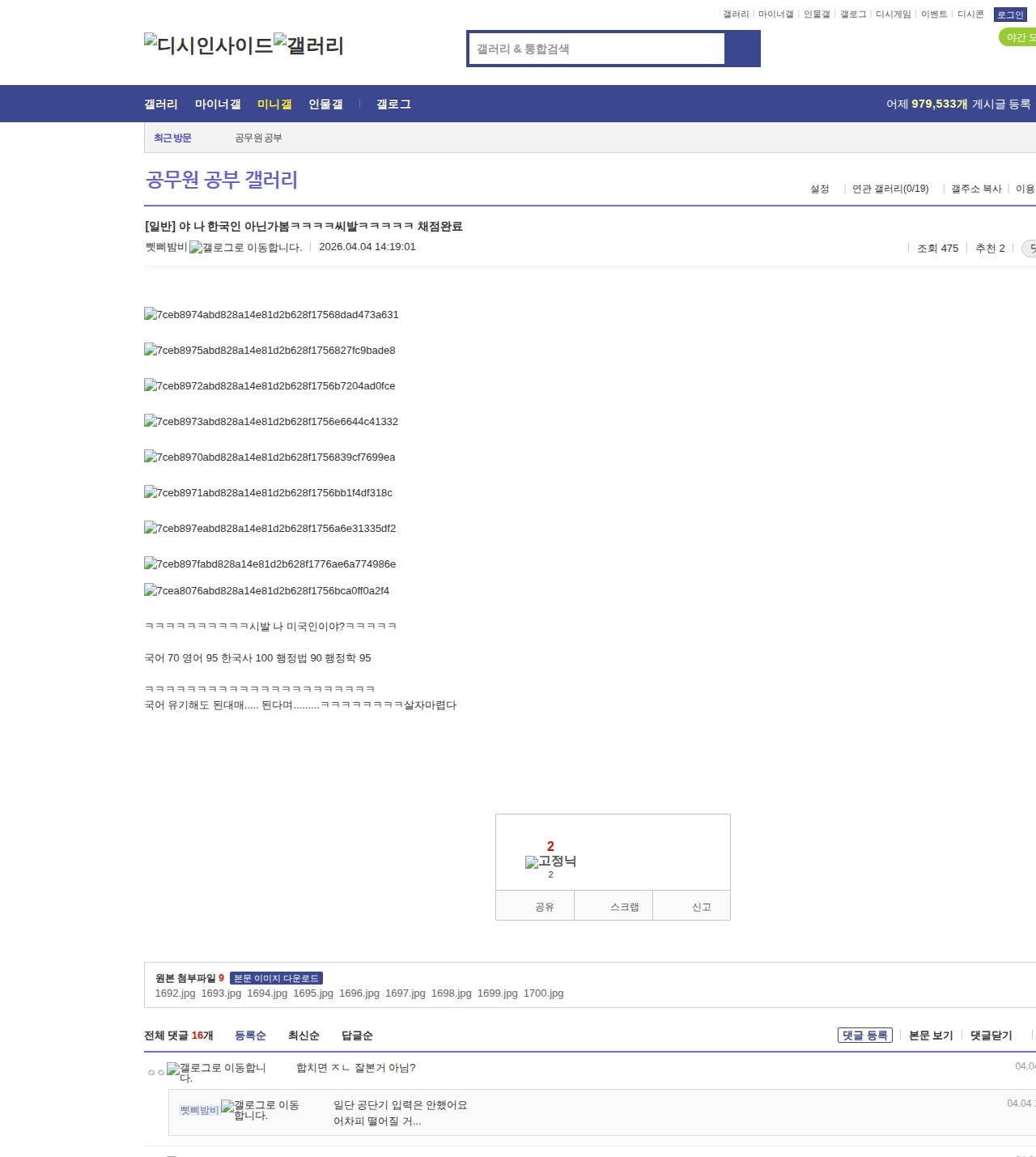1036x1157 pixels.
Task: Open 마이너갤 in the blue navigation bar
Action: click(218, 104)
